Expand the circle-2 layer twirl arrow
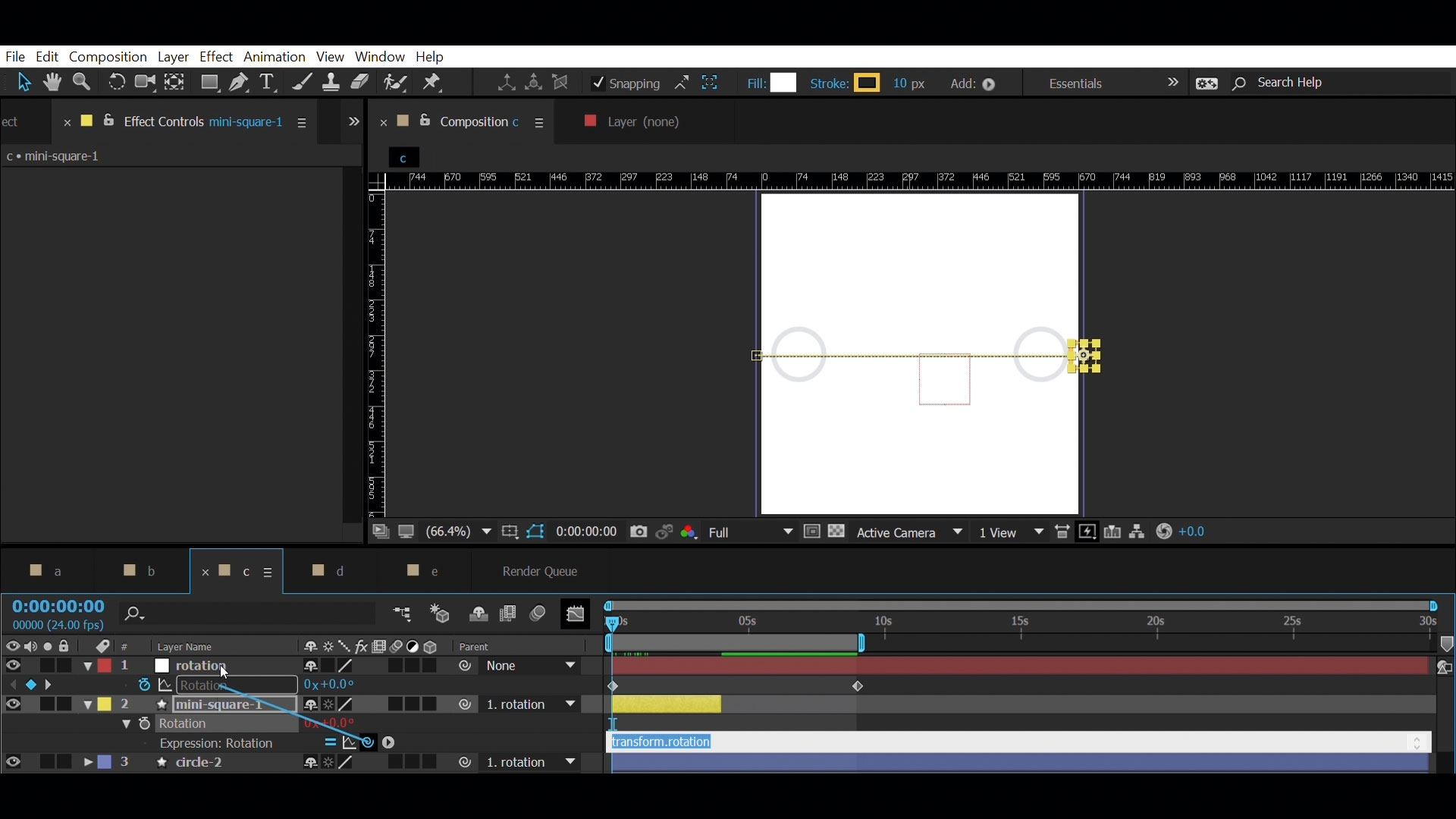The height and width of the screenshot is (819, 1456). 88,763
